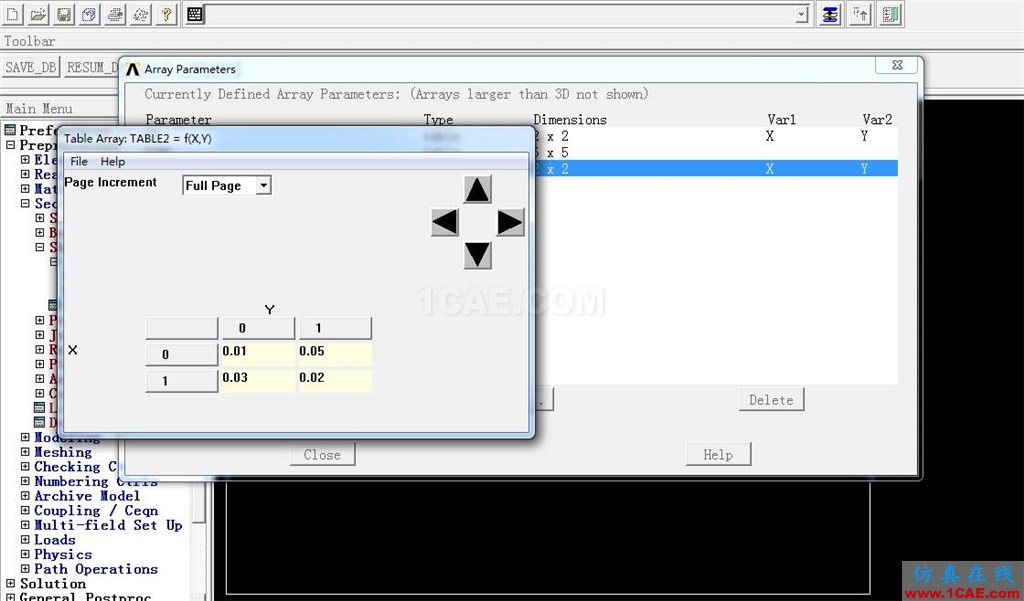The width and height of the screenshot is (1024, 601).
Task: Click Delete button in Array Parameters
Action: point(771,400)
